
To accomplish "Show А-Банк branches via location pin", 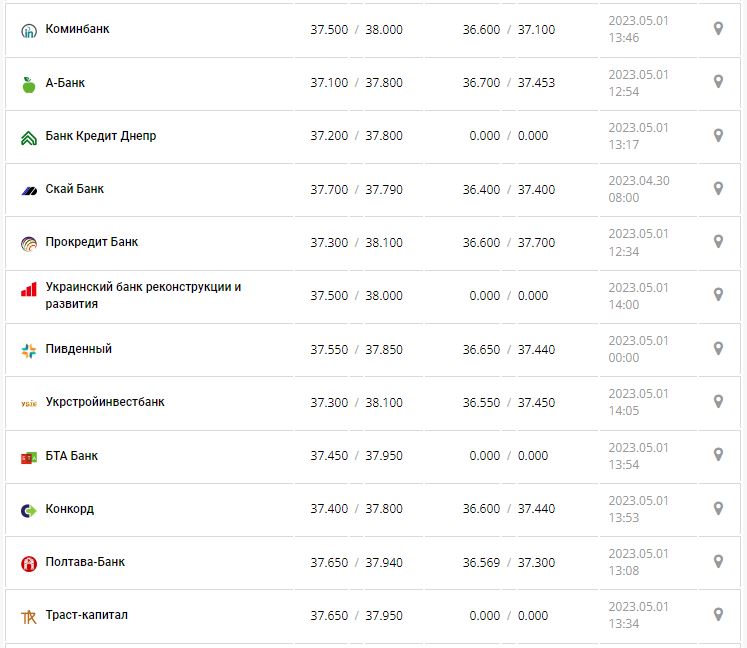I will [718, 82].
